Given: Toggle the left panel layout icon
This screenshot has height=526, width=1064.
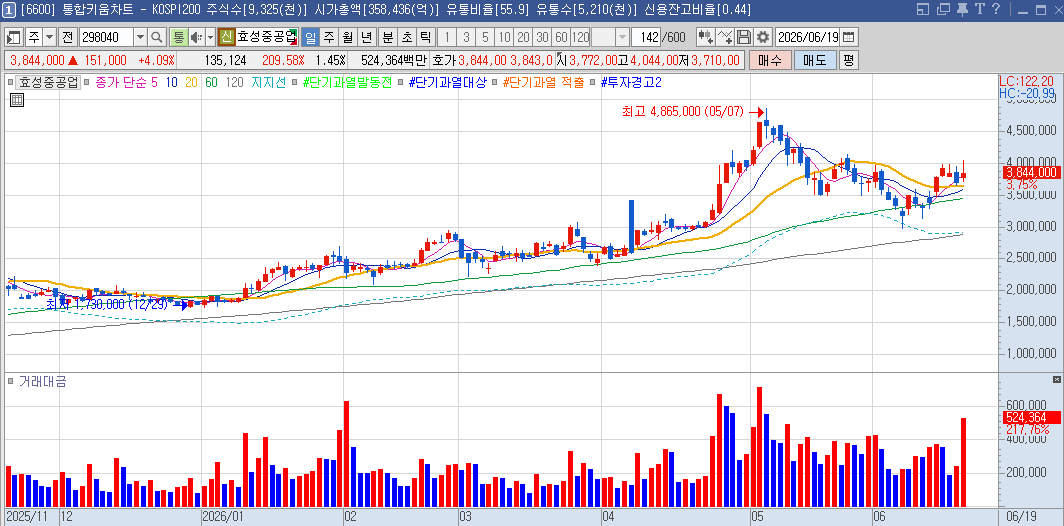Looking at the screenshot, I should [14, 37].
